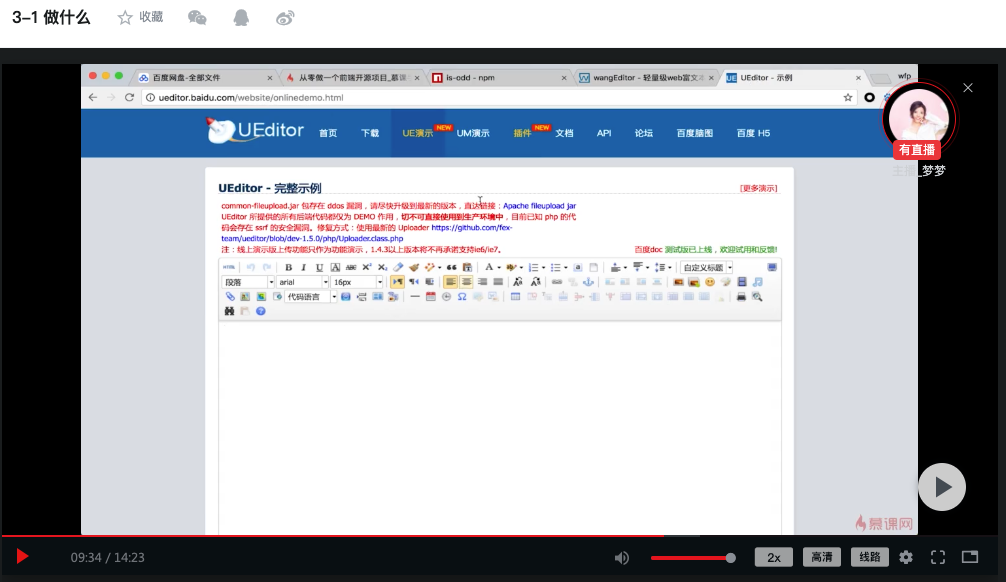Screen dimensions: 1006x582
Task: Play the video with large round button
Action: click(x=942, y=487)
